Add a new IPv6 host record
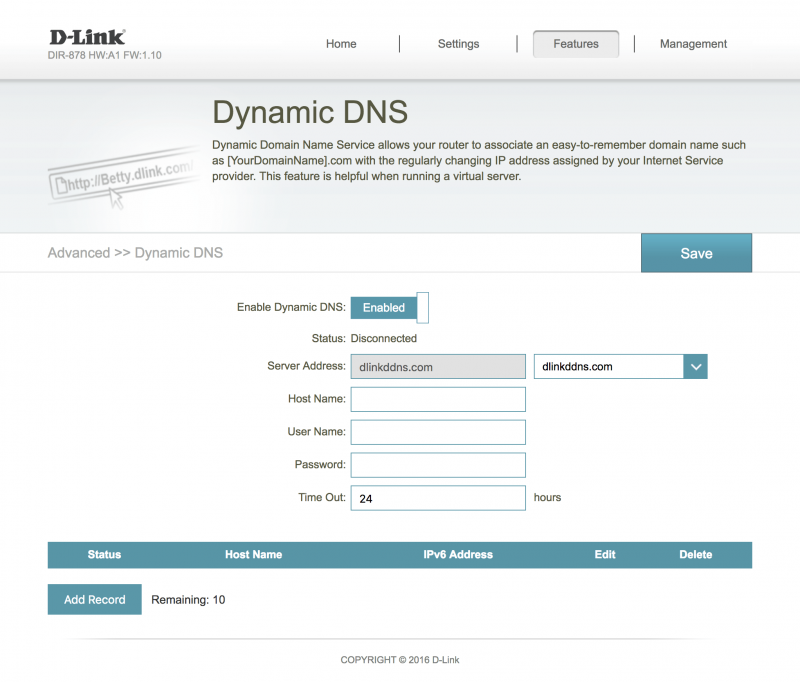 (x=94, y=599)
